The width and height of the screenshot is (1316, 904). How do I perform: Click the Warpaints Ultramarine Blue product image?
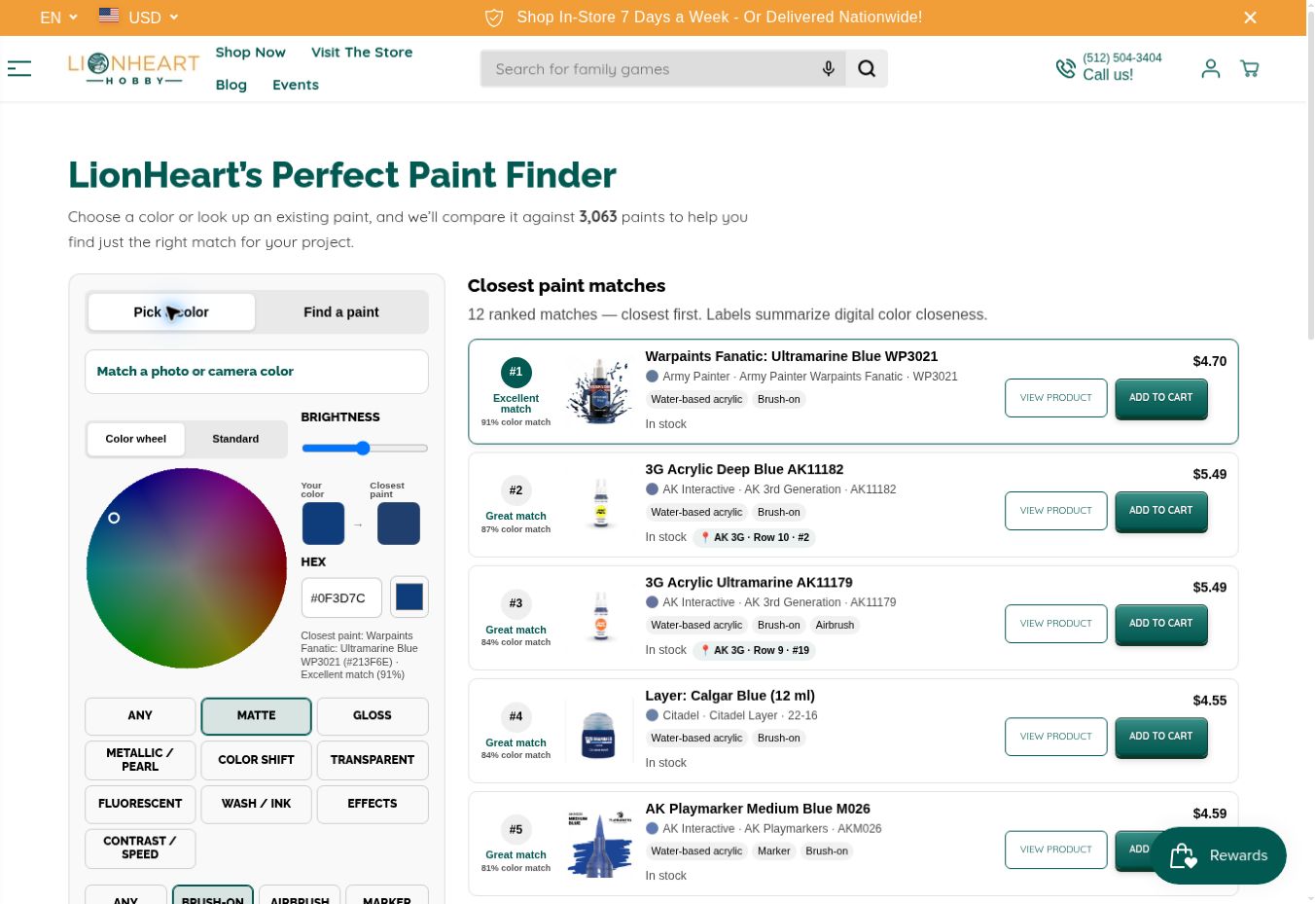598,390
